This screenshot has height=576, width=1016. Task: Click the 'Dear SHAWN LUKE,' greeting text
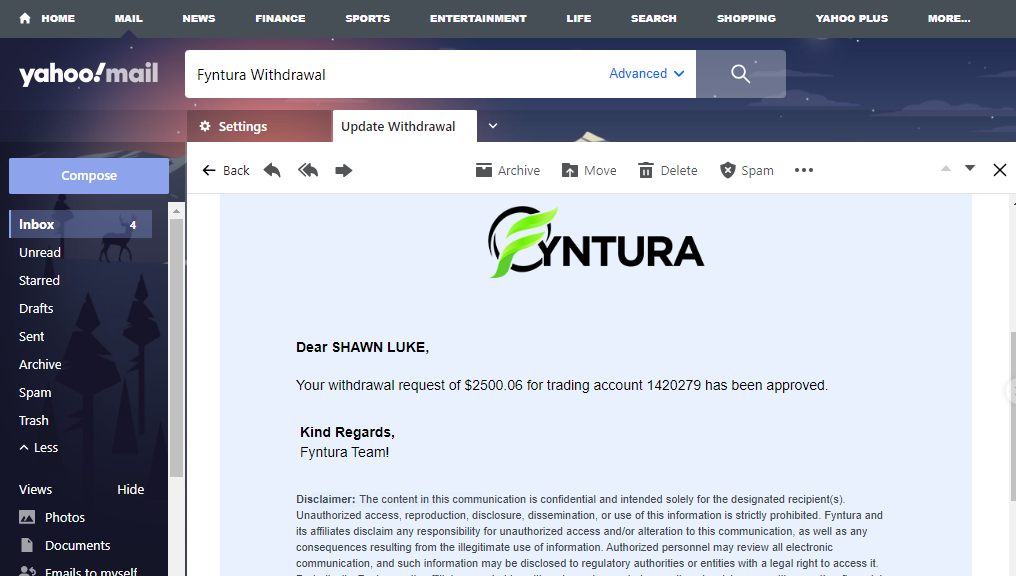[x=362, y=347]
